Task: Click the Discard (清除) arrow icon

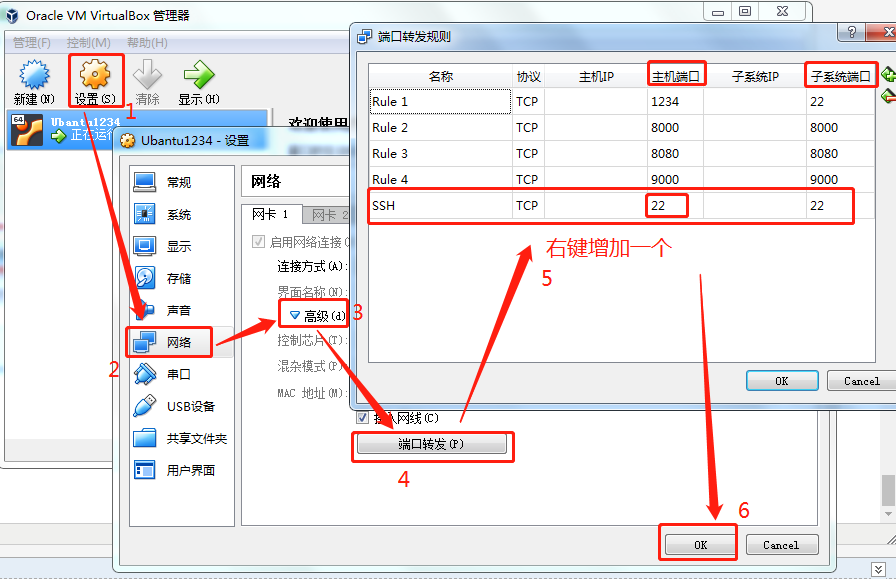Action: (147, 74)
